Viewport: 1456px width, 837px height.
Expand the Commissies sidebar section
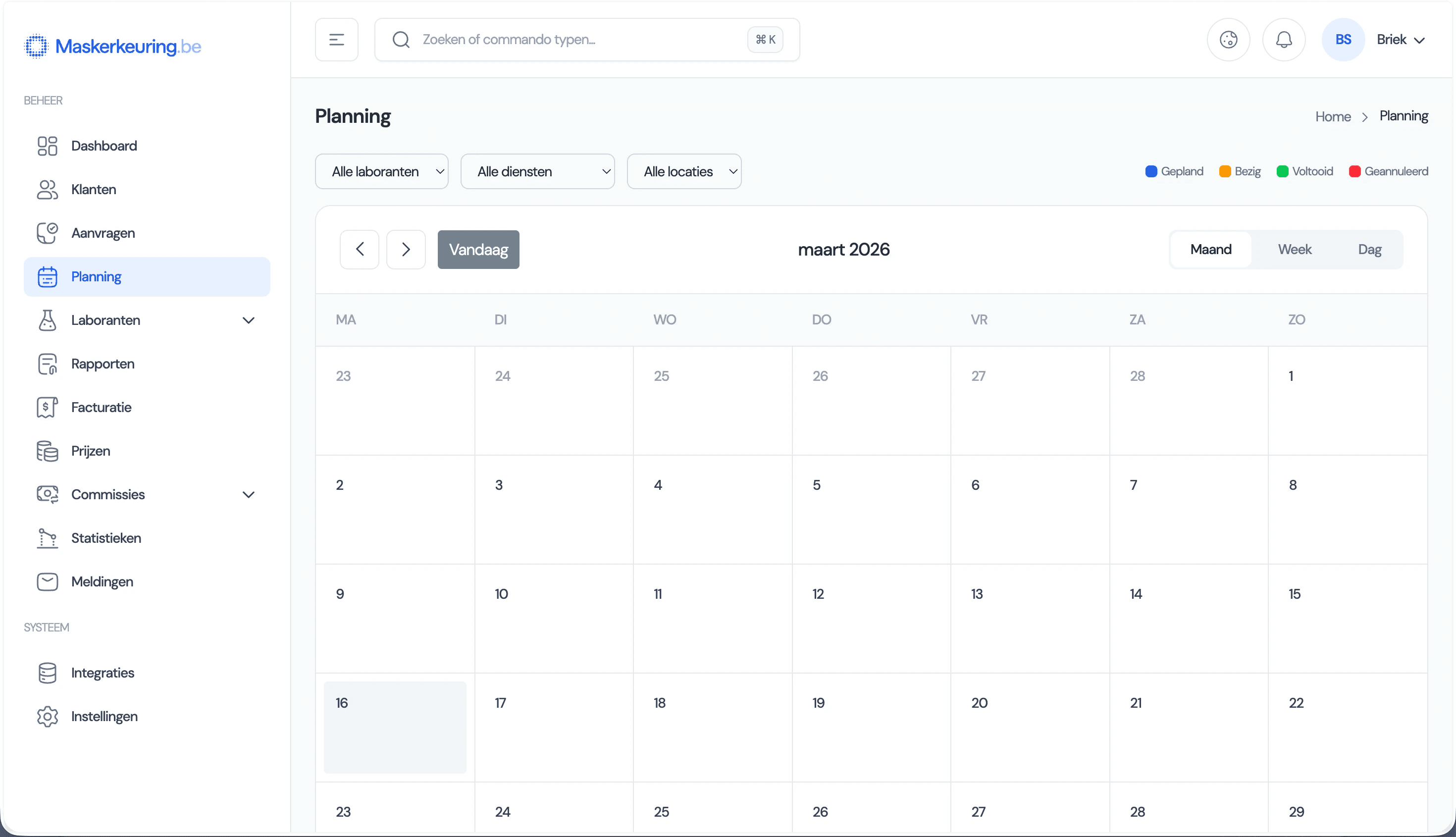click(x=249, y=494)
